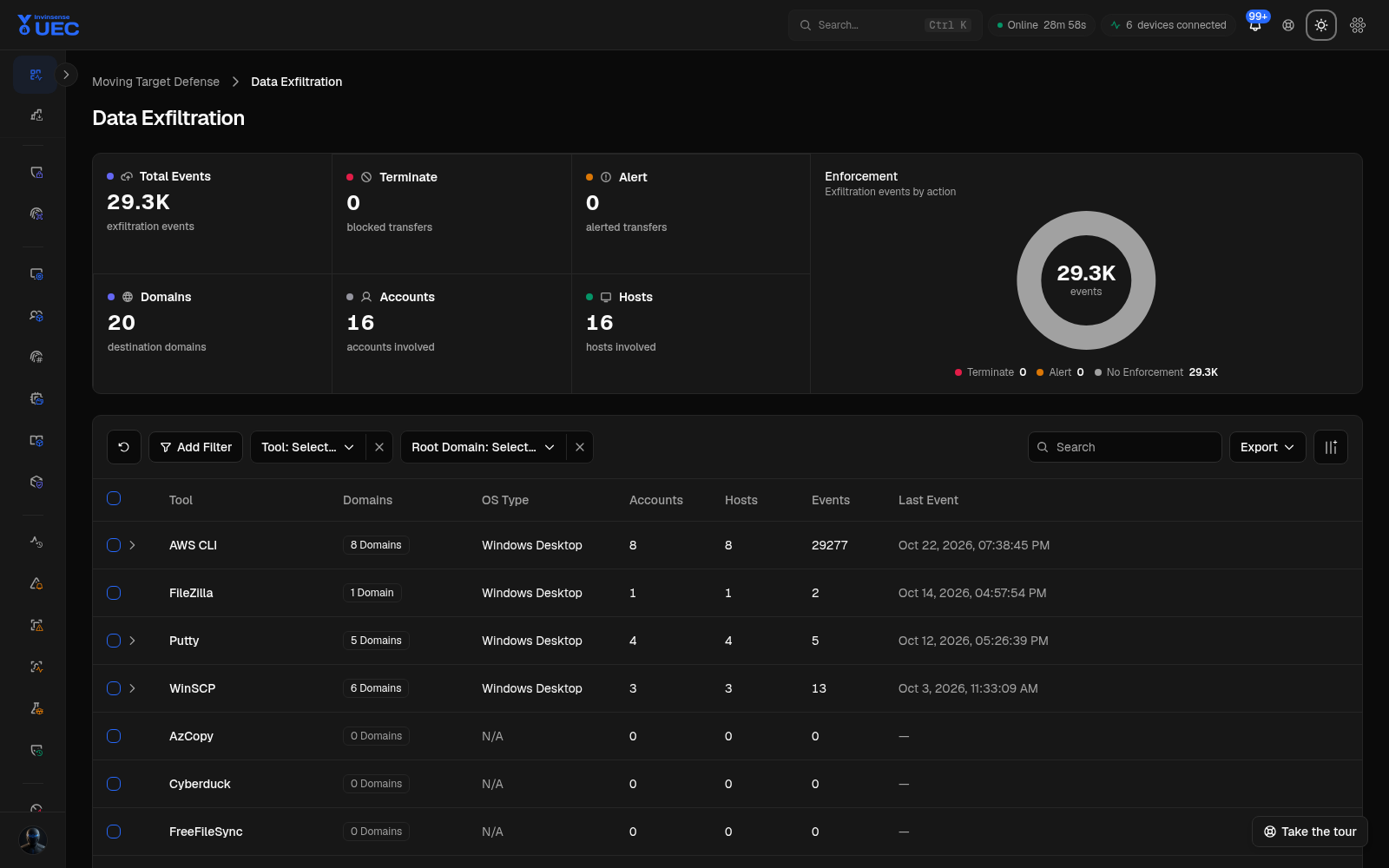Image resolution: width=1389 pixels, height=868 pixels.
Task: Click the refresh icon beside Add Filter
Action: click(x=124, y=447)
